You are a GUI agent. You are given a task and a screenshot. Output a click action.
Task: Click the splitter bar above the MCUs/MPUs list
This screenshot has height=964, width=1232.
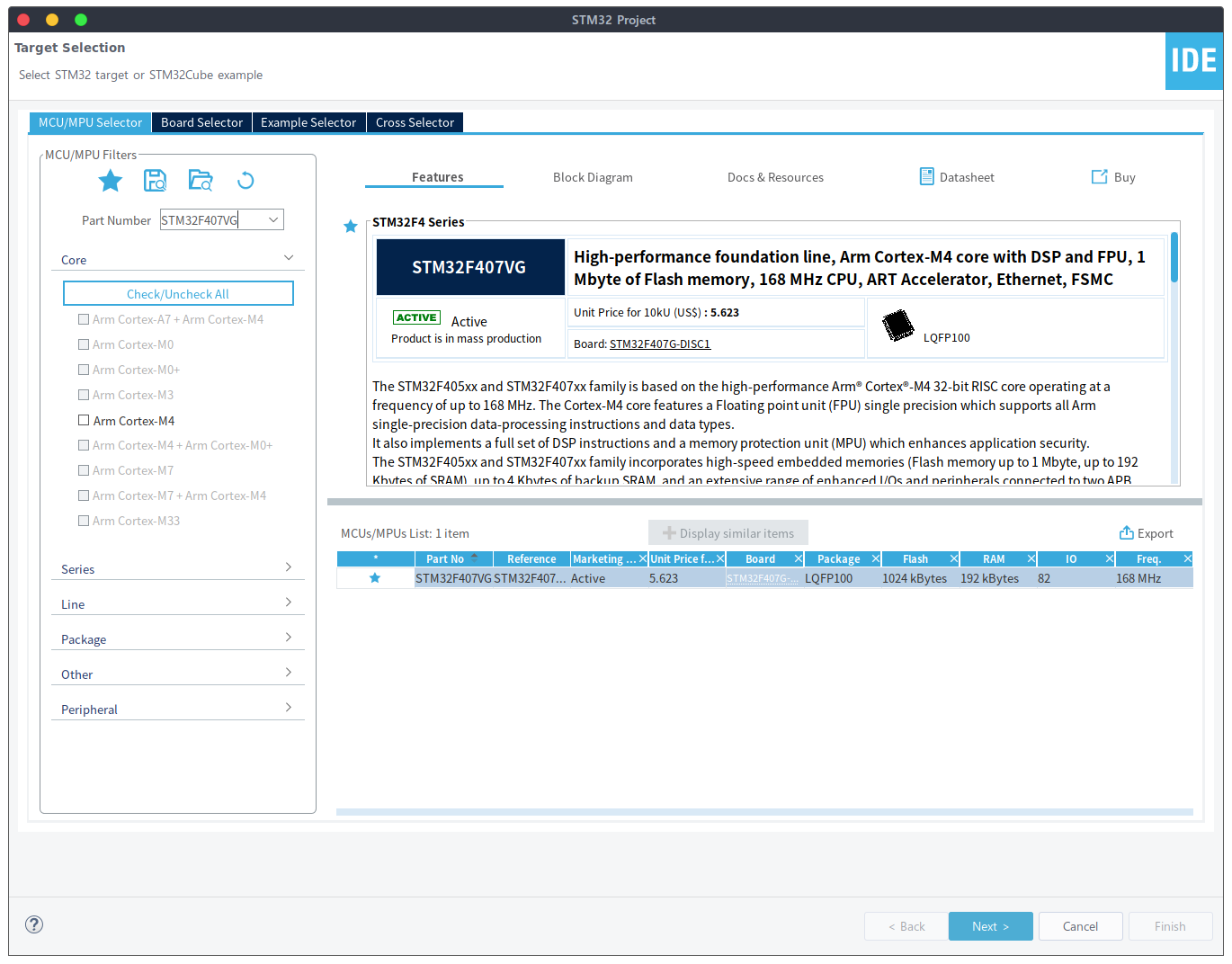764,502
